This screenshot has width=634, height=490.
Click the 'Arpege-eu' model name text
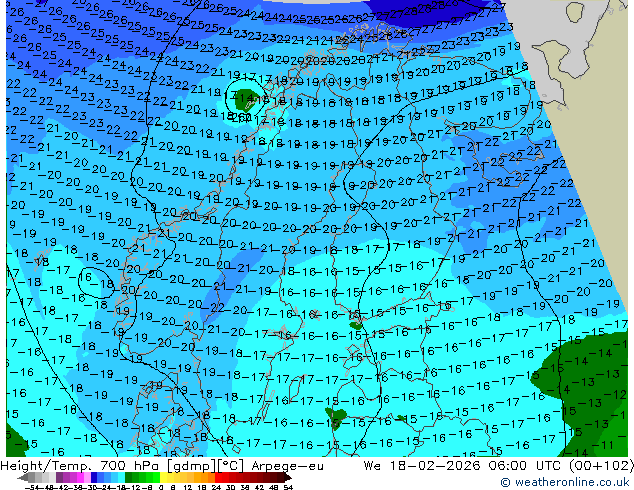pyautogui.click(x=287, y=466)
